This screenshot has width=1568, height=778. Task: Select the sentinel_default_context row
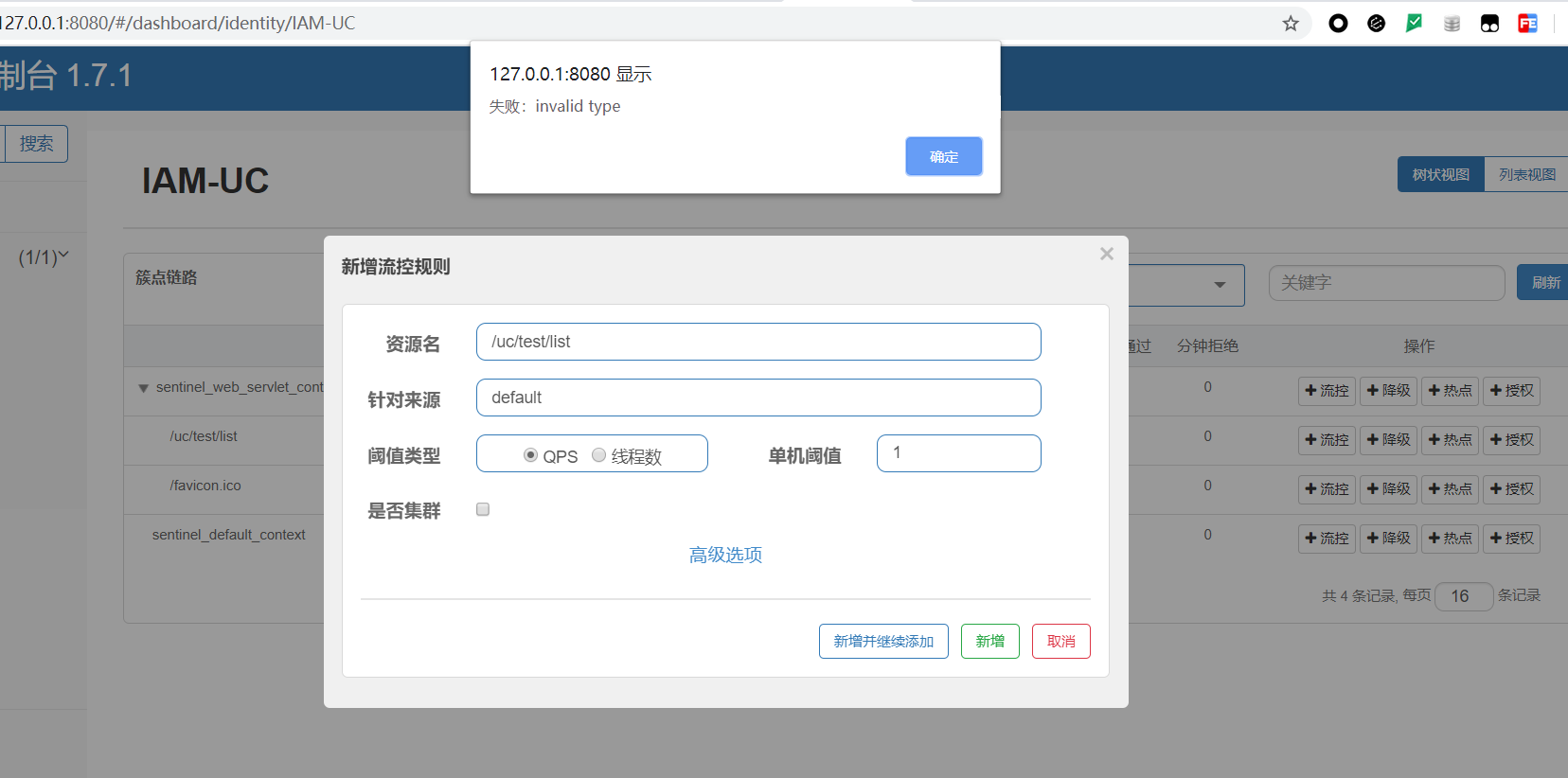[x=229, y=535]
